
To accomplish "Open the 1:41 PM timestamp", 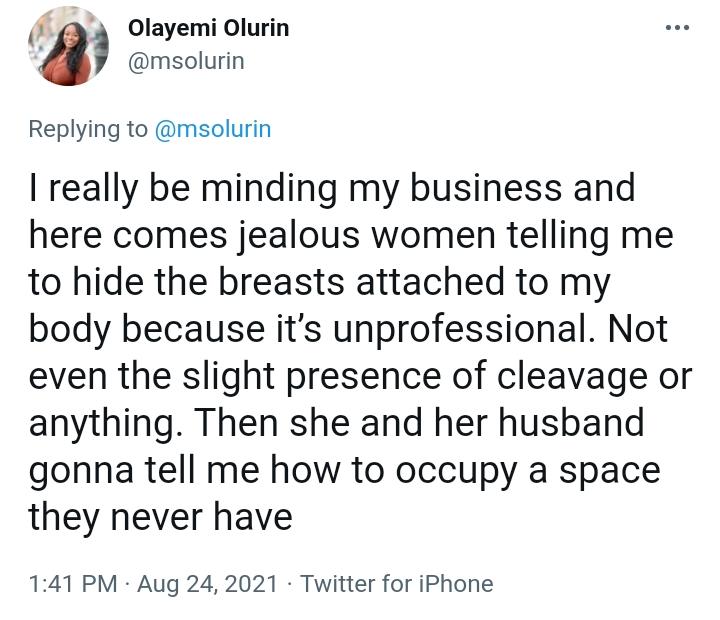I will pyautogui.click(x=73, y=583).
